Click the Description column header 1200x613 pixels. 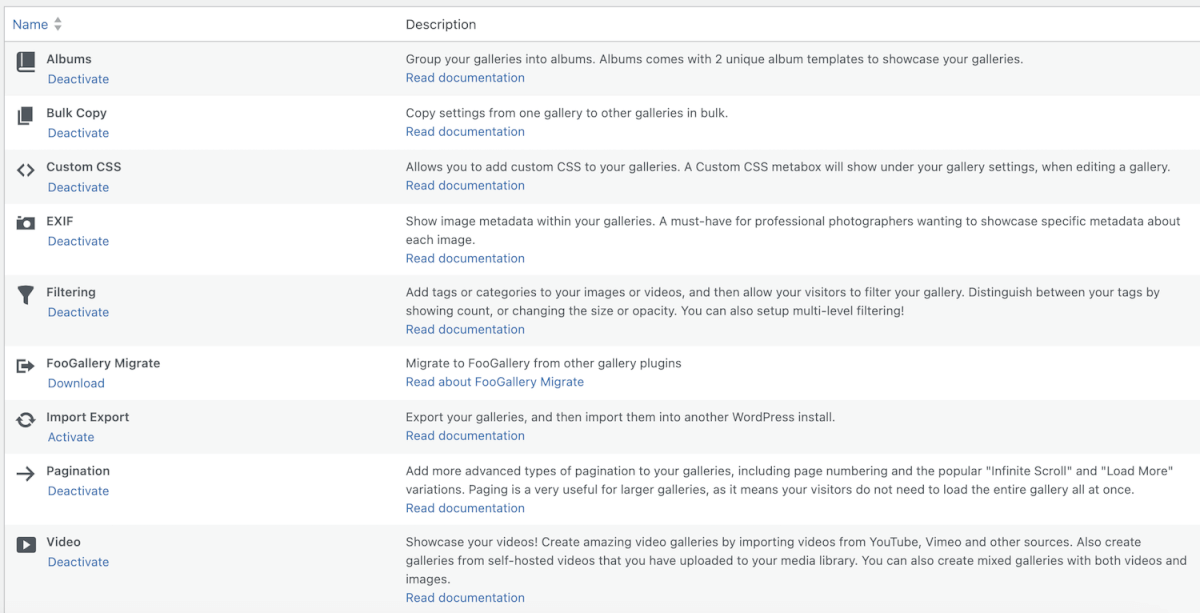[x=441, y=24]
